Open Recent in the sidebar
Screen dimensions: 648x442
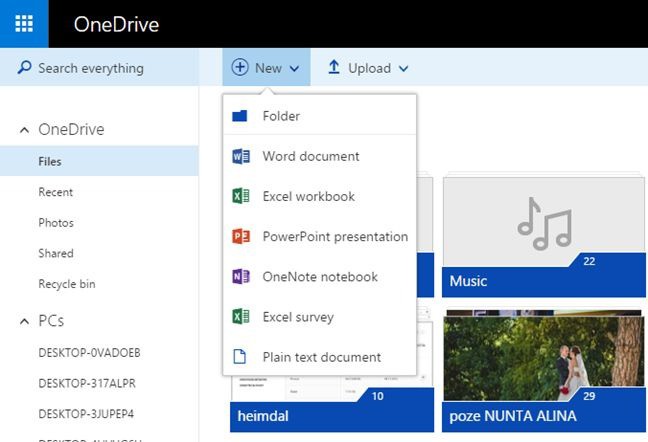(x=55, y=192)
